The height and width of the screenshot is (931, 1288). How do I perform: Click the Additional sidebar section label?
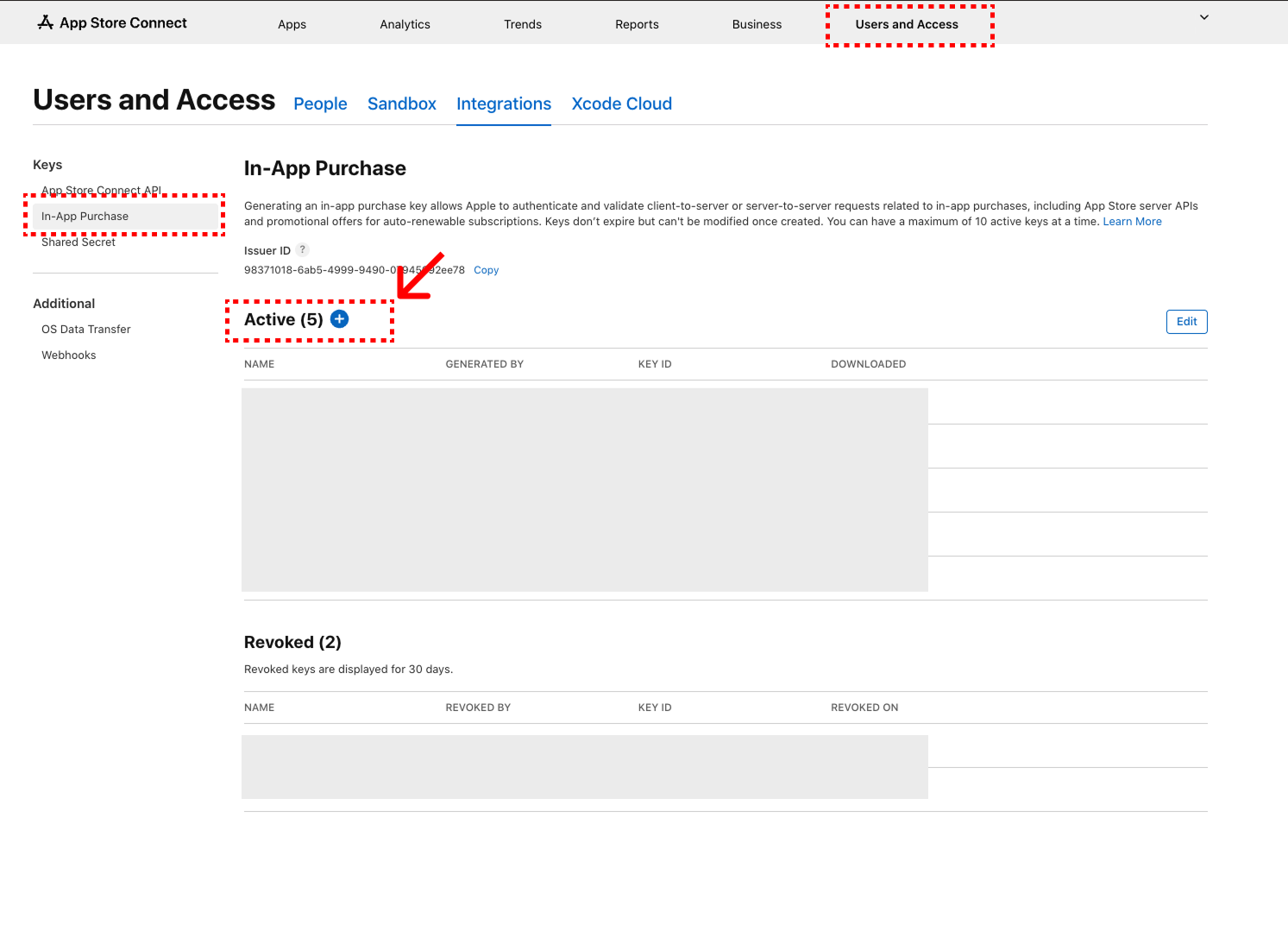pos(64,304)
